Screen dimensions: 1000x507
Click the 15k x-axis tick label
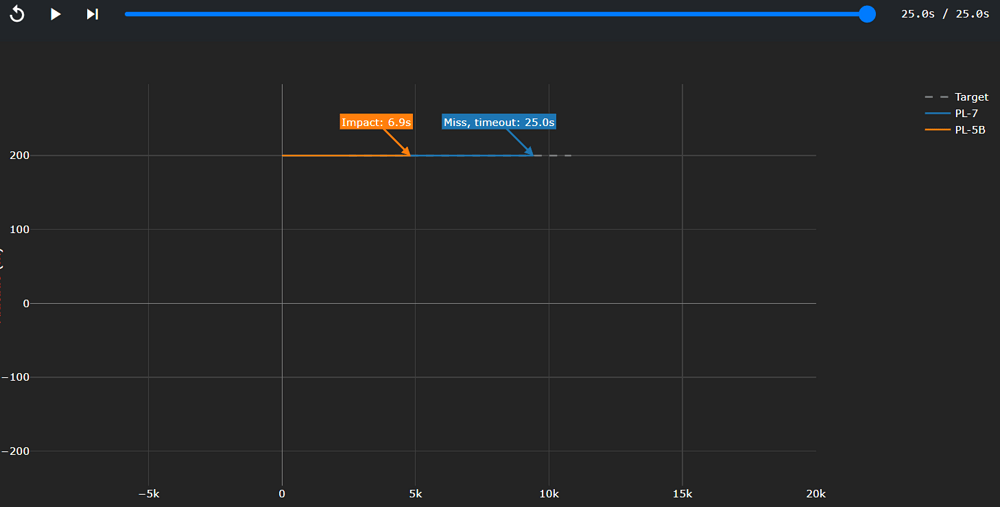(x=682, y=493)
